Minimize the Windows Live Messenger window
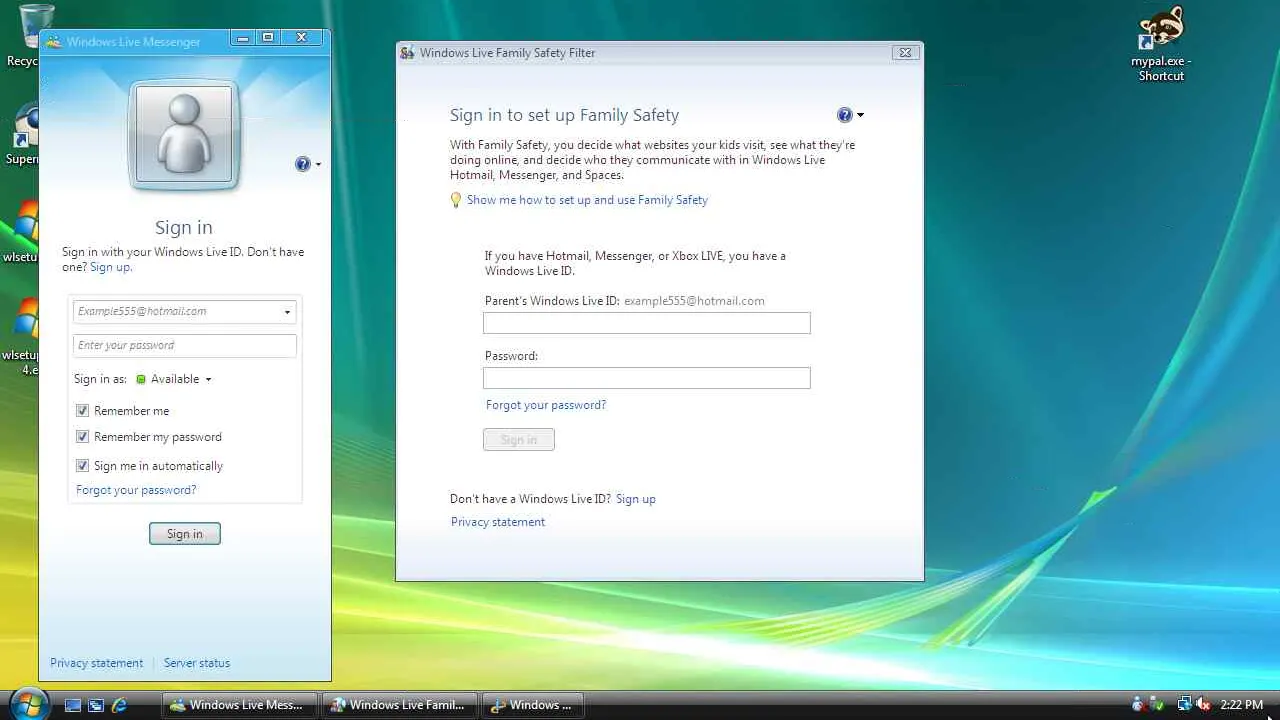The image size is (1280, 720). (x=242, y=38)
